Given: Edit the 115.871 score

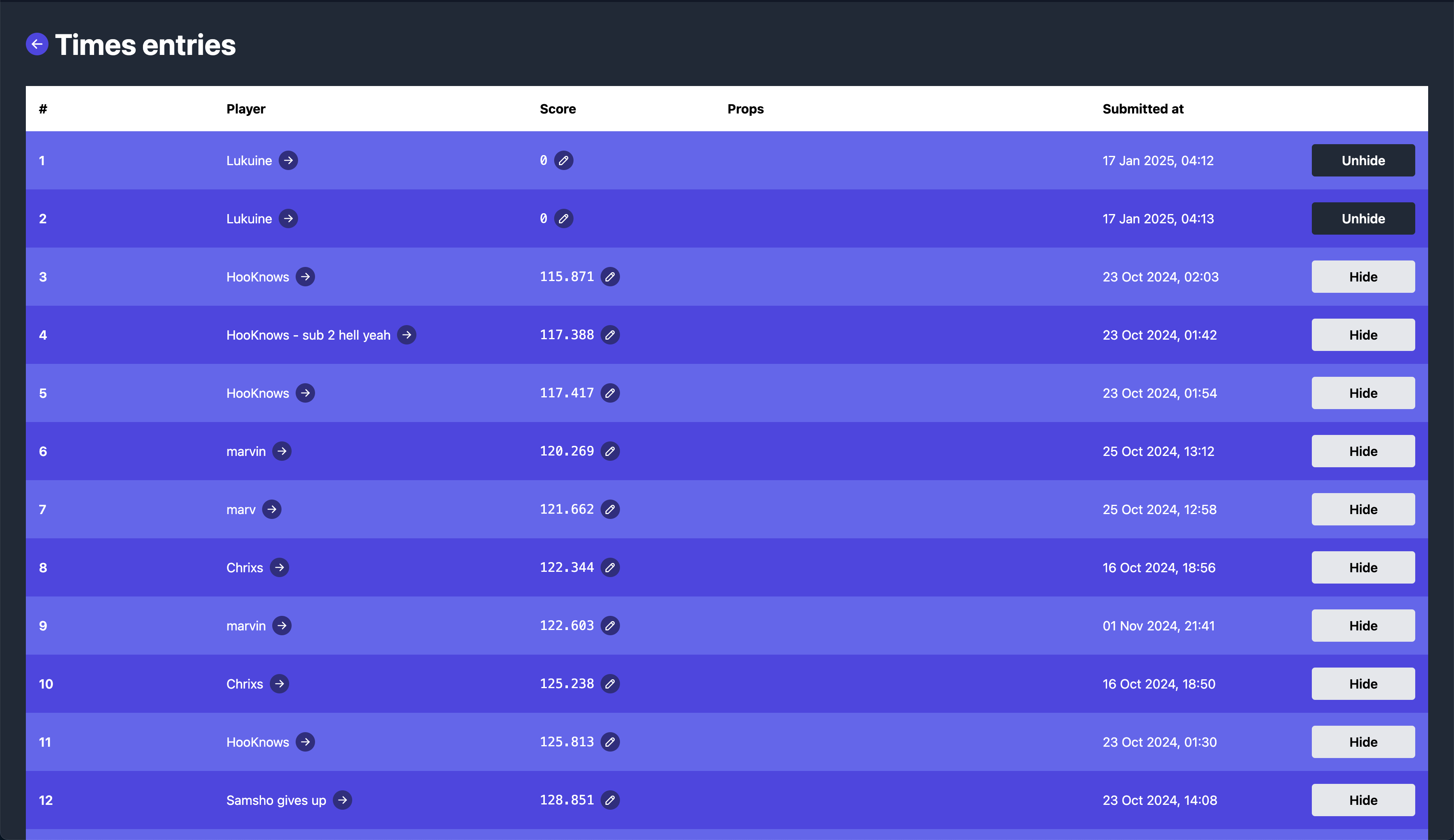Looking at the screenshot, I should point(610,277).
